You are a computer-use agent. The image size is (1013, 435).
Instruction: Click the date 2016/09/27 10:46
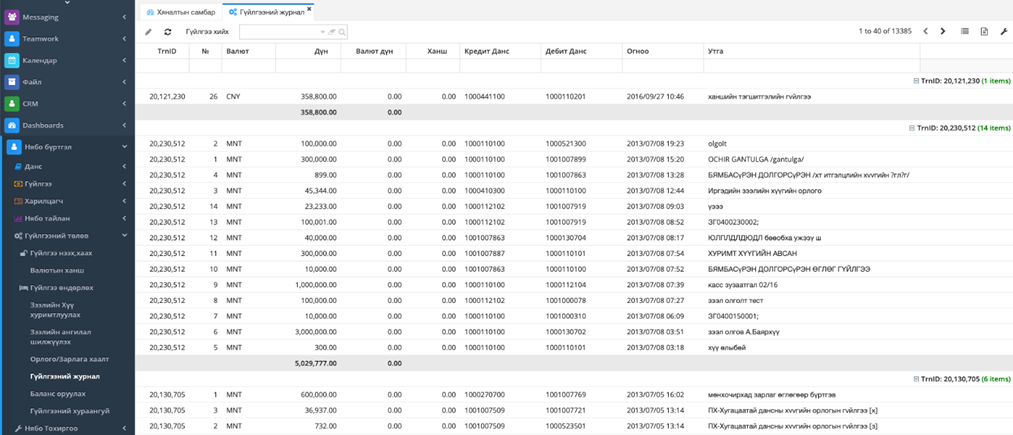[x=655, y=96]
